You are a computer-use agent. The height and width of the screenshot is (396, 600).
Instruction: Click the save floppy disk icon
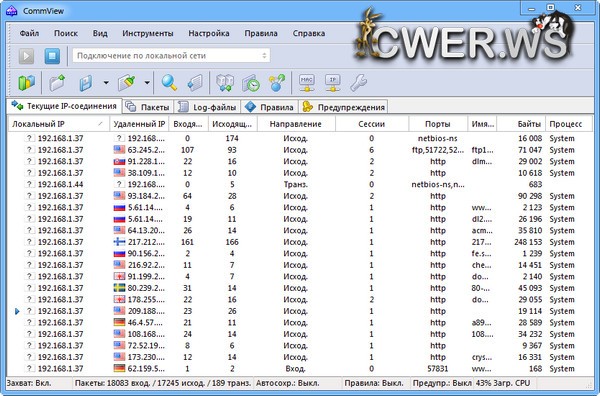86,82
